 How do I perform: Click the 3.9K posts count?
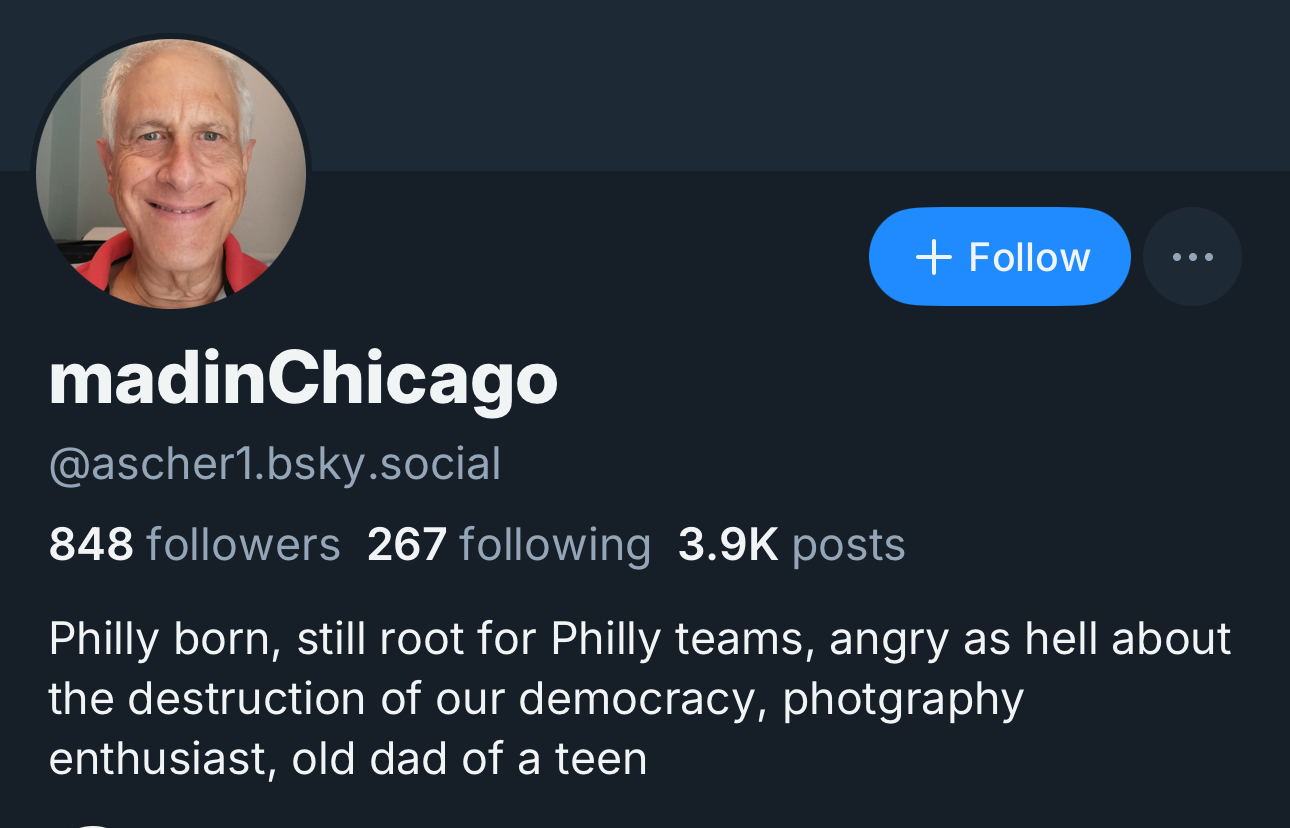click(x=791, y=545)
